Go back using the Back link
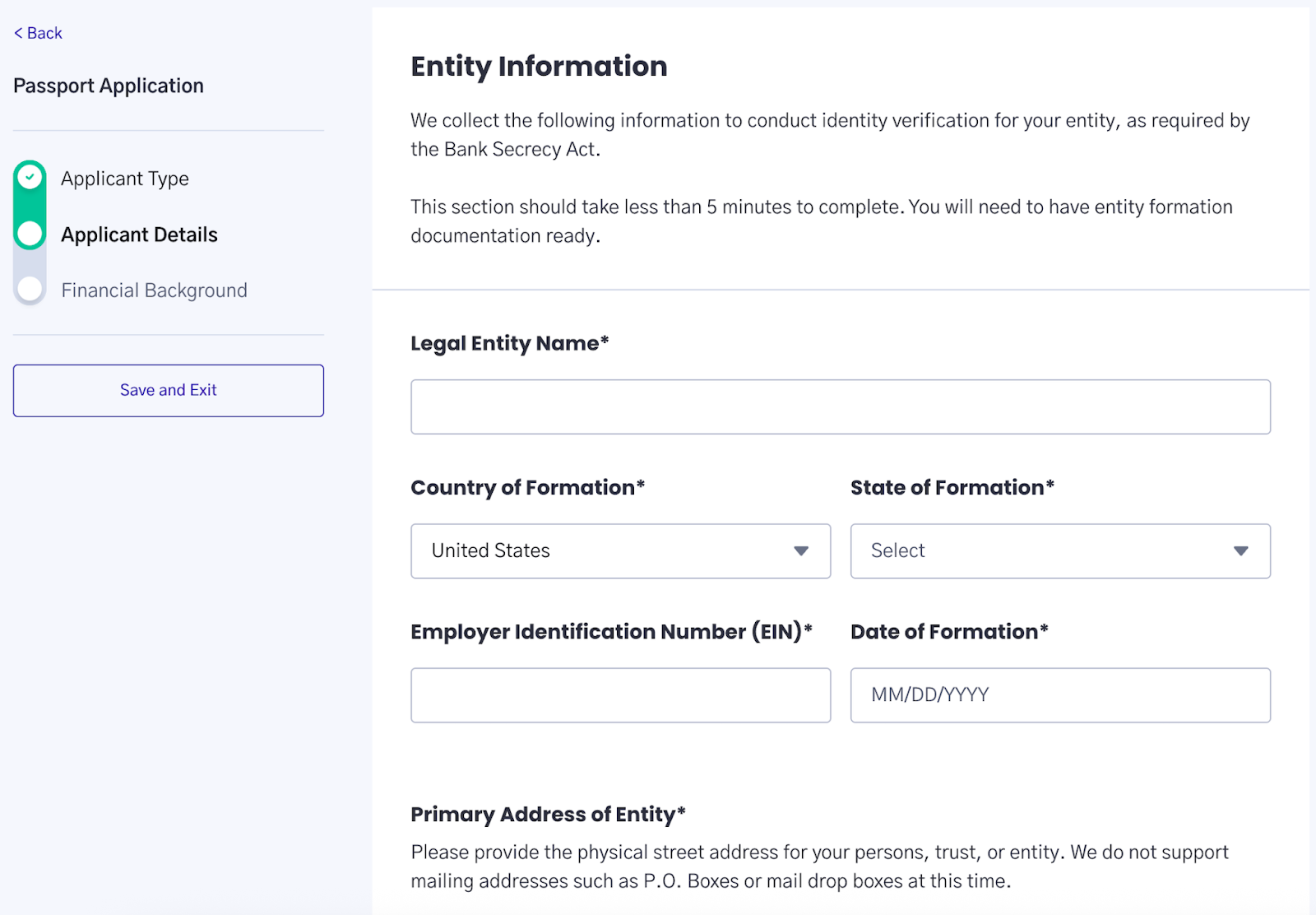This screenshot has width=1316, height=915. pos(38,33)
